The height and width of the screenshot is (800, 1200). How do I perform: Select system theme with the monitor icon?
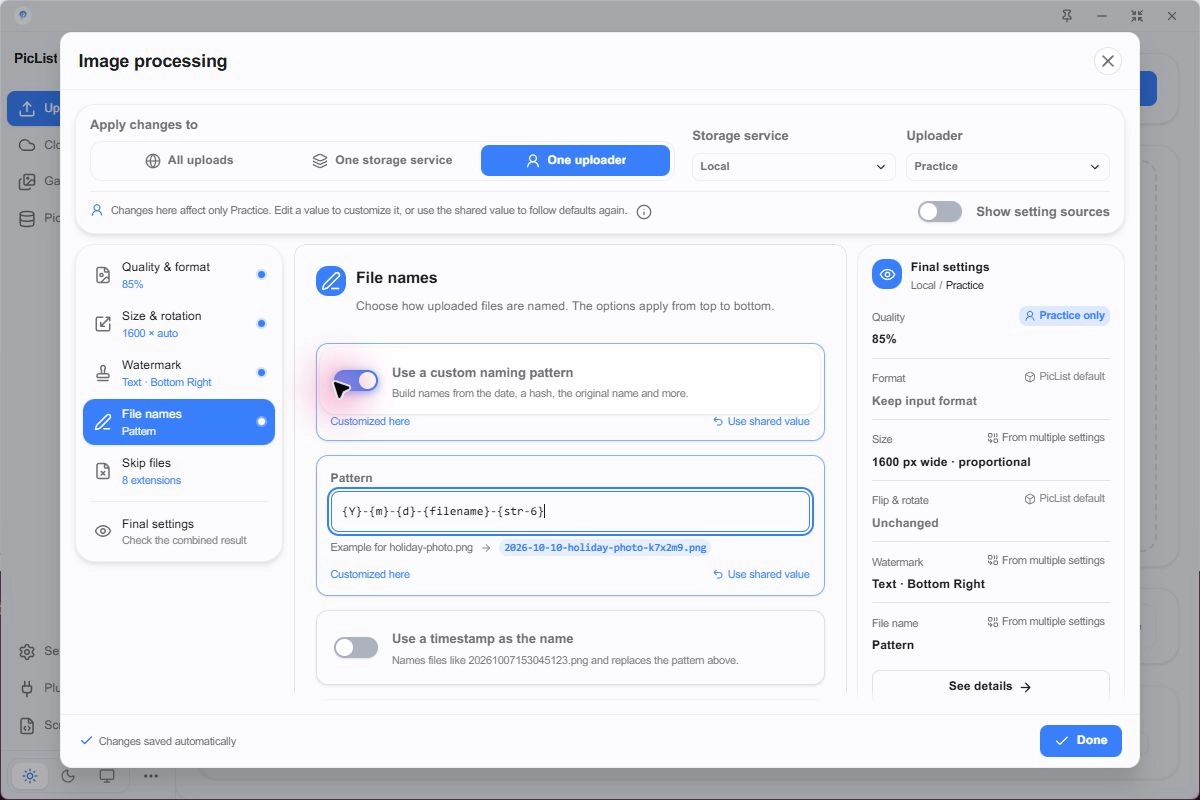pos(107,776)
